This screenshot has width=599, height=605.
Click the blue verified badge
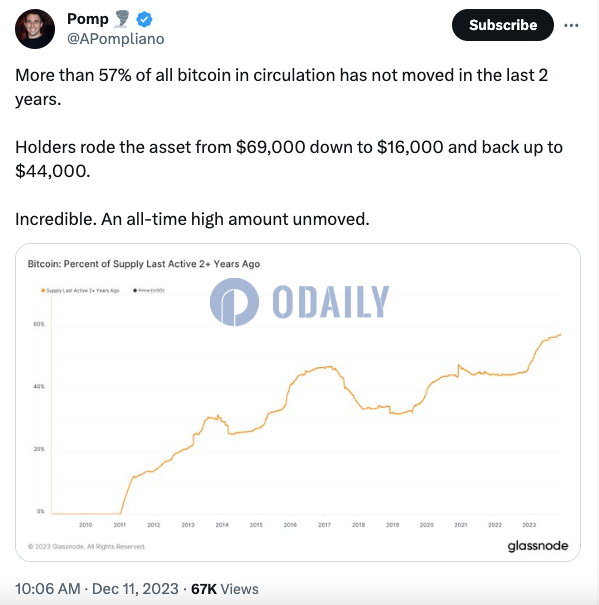click(x=144, y=19)
